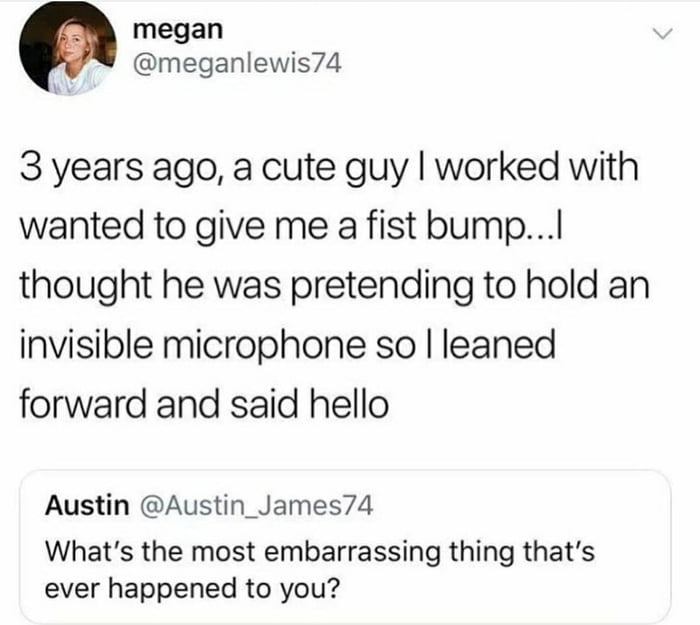Image resolution: width=700 pixels, height=625 pixels.
Task: Click the Austin display name
Action: click(87, 505)
